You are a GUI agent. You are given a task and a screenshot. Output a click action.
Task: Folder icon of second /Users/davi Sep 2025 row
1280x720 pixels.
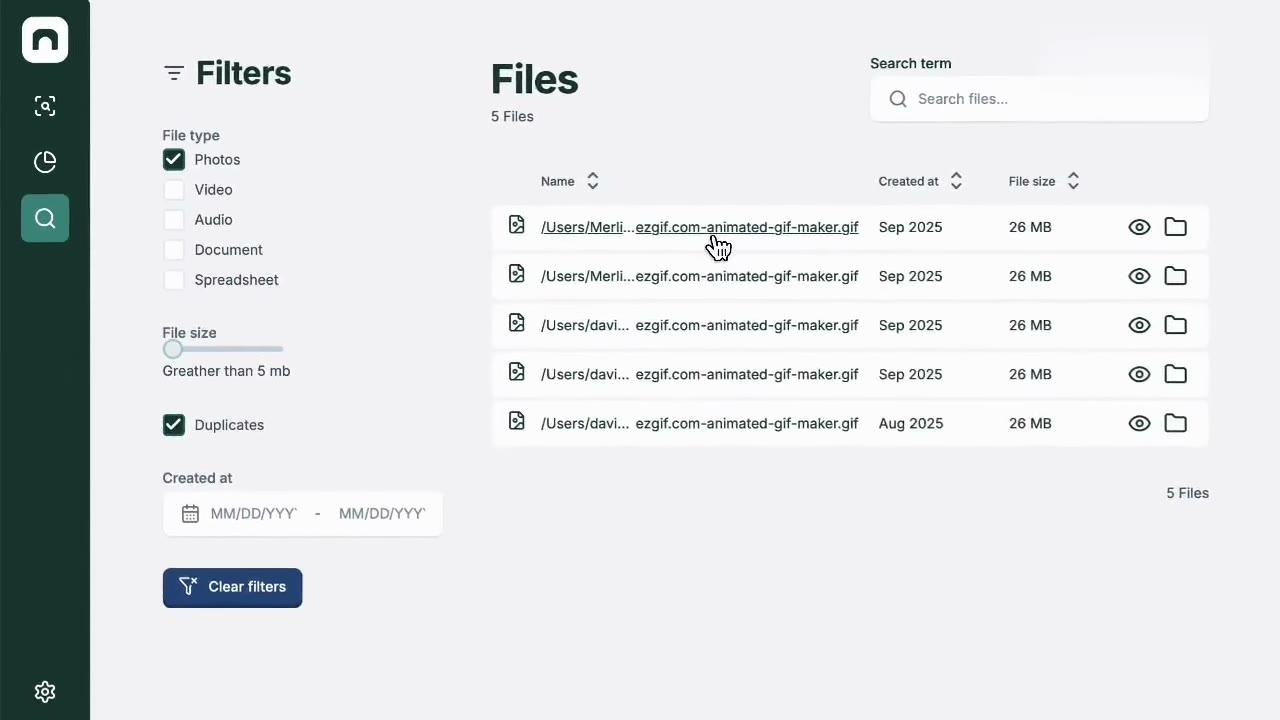point(1176,374)
